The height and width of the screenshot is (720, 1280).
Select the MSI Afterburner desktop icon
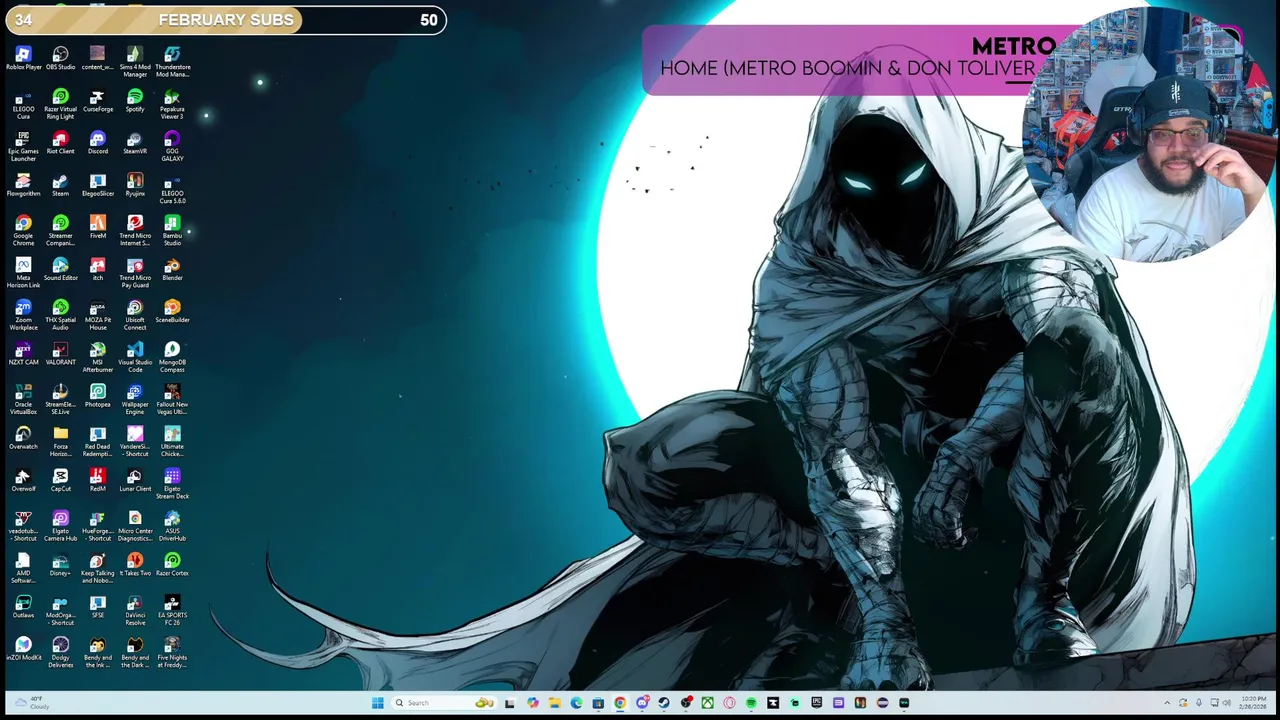tap(97, 357)
